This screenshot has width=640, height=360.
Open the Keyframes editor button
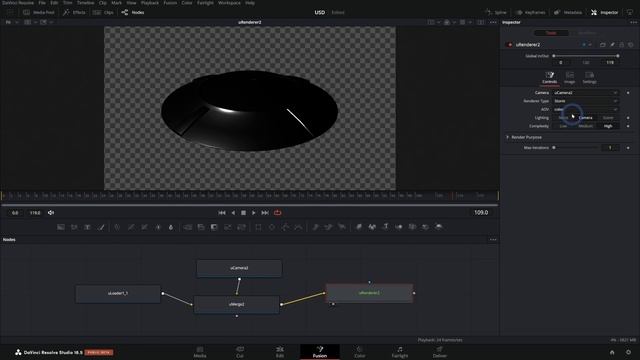(x=531, y=12)
